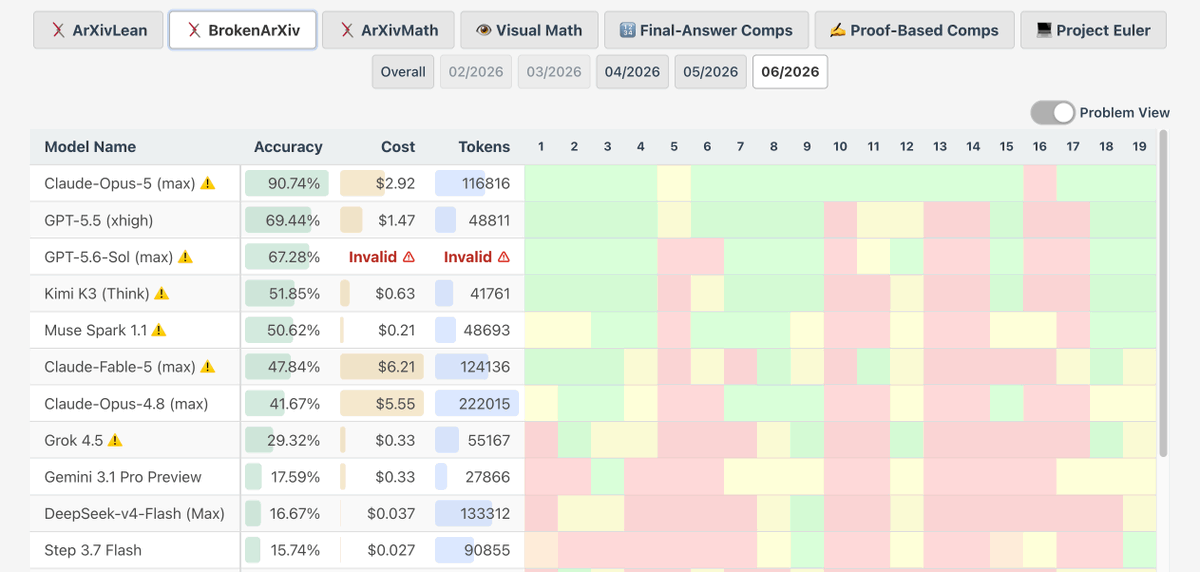The image size is (1200, 572).
Task: Click problem column header 10
Action: 840,147
